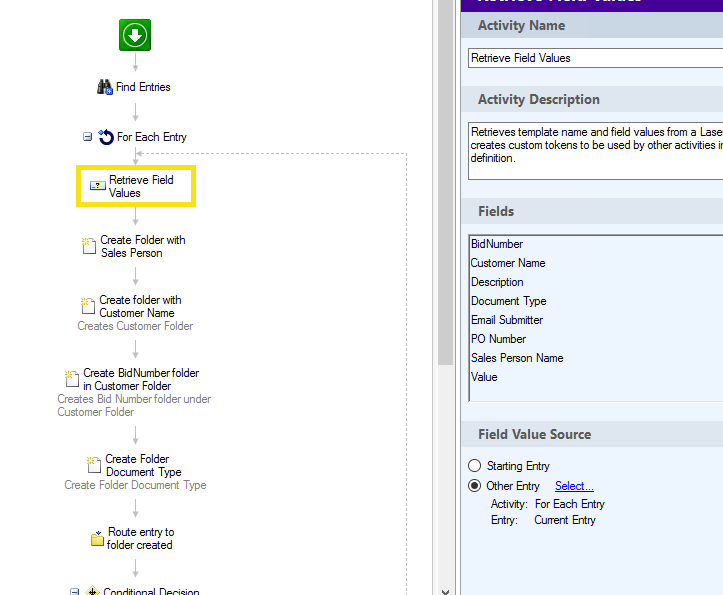The width and height of the screenshot is (723, 595).
Task: Select Email Submitter in the Fields list
Action: [507, 320]
